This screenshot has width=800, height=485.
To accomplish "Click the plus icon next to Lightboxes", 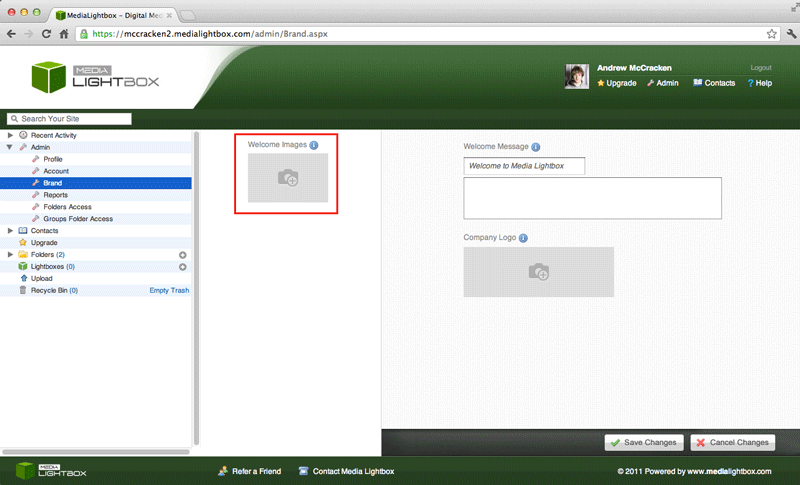I will click(x=182, y=267).
